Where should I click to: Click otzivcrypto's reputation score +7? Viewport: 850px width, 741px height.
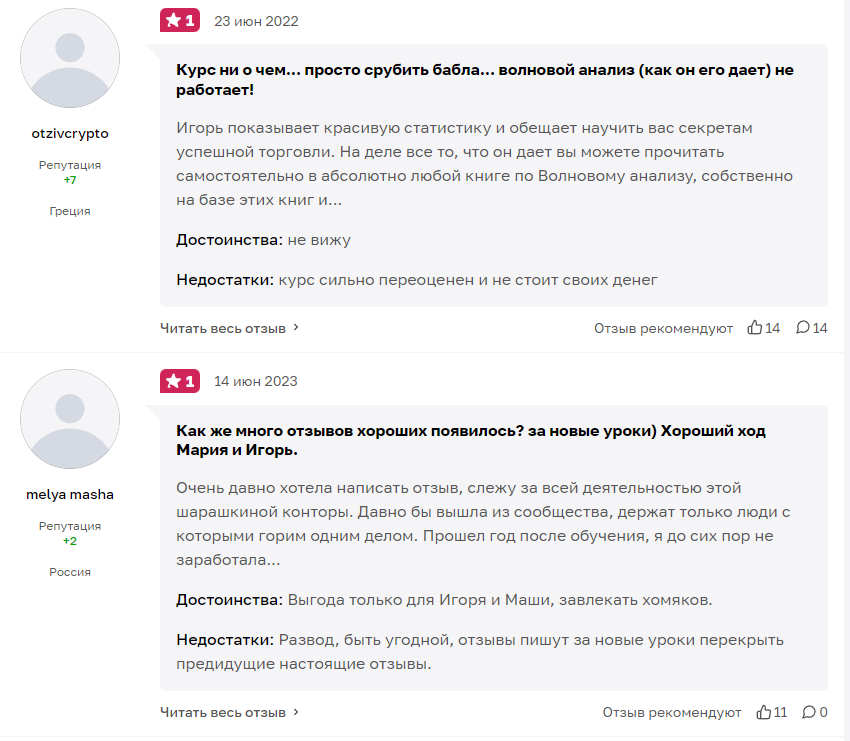coord(70,180)
